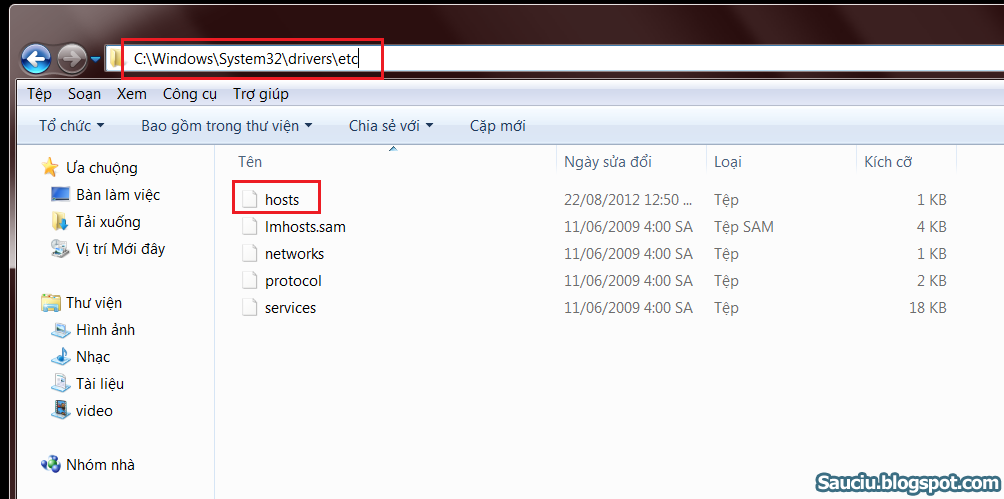Click the video library film icon
The width and height of the screenshot is (1004, 499).
click(60, 410)
